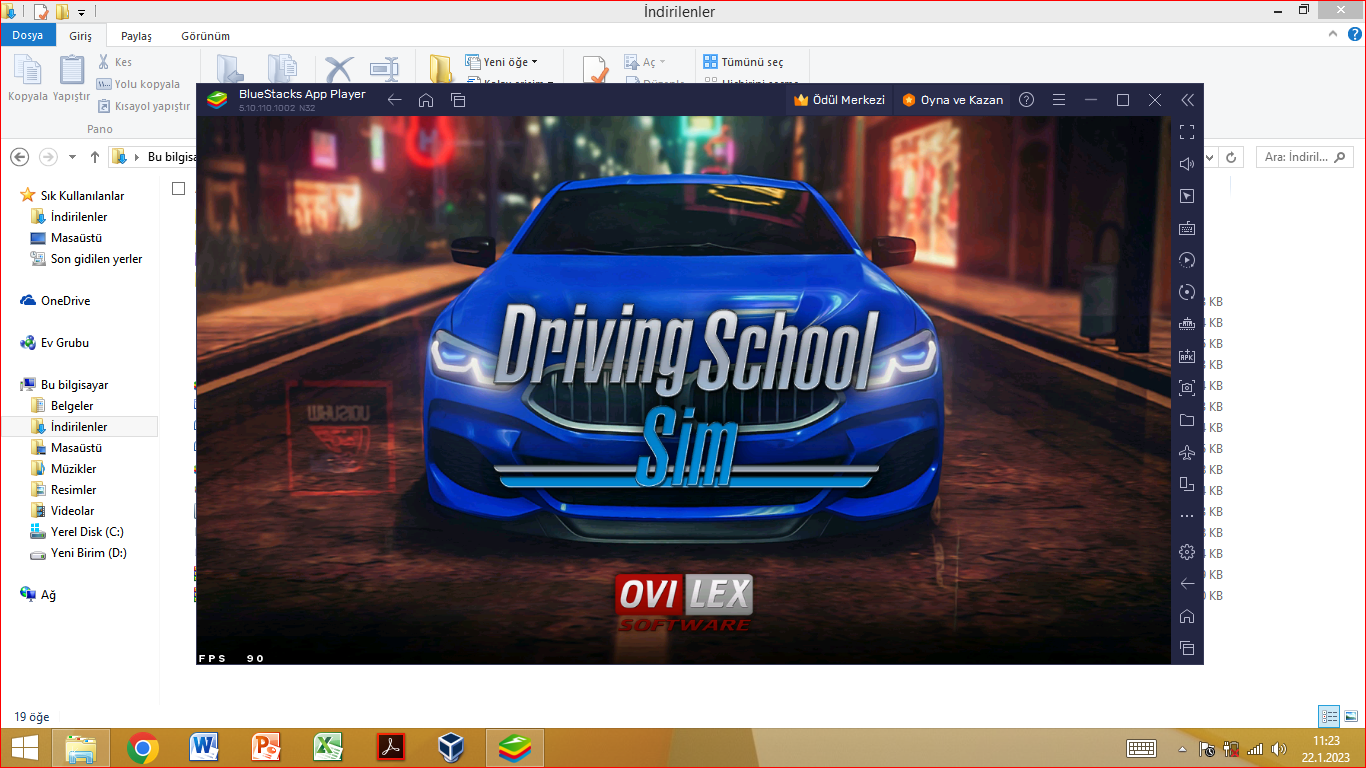Toggle the select-all checkbox in file list header

pyautogui.click(x=178, y=188)
